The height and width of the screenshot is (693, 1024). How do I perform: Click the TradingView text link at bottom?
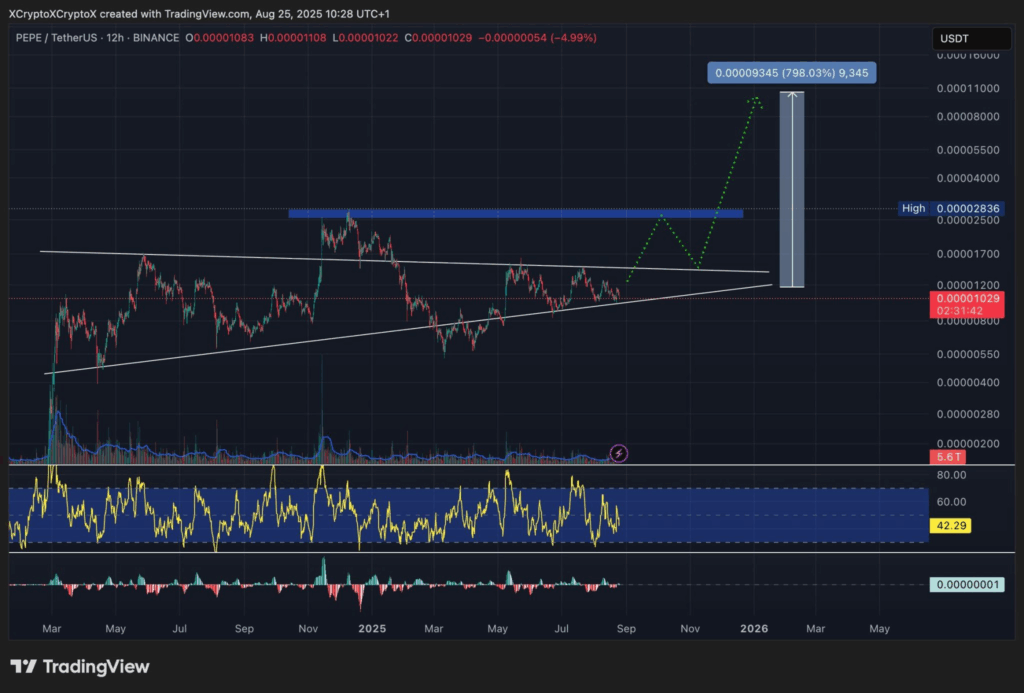click(95, 666)
